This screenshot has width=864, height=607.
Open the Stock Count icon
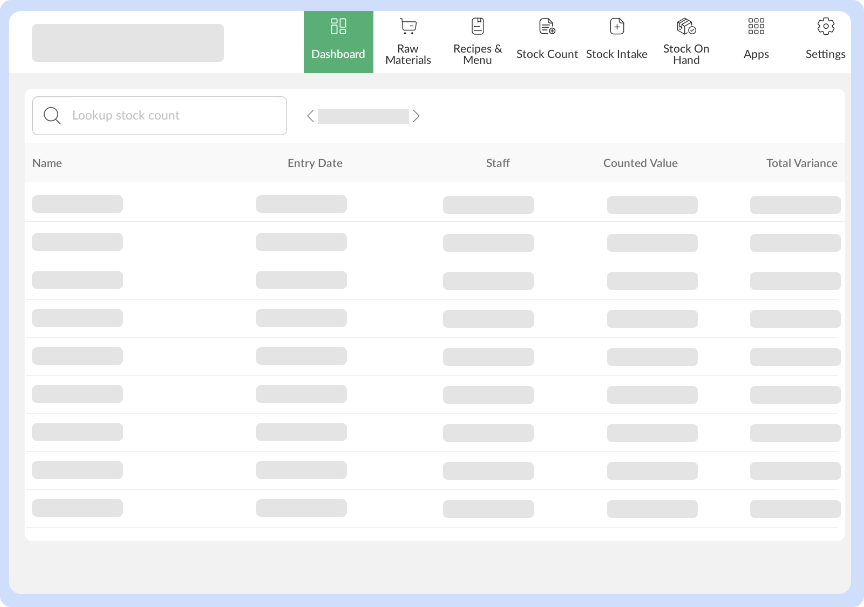547,26
